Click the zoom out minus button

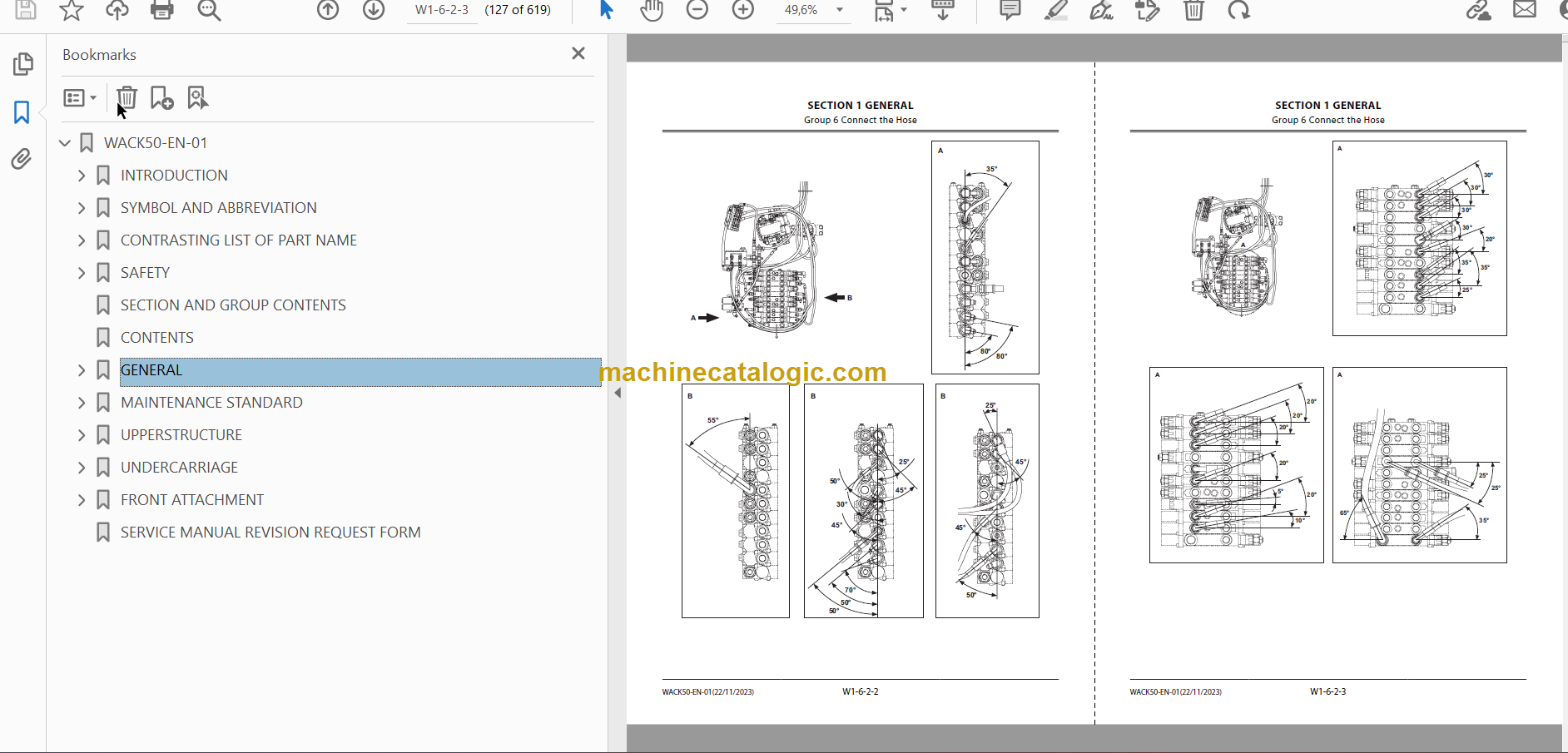coord(697,10)
